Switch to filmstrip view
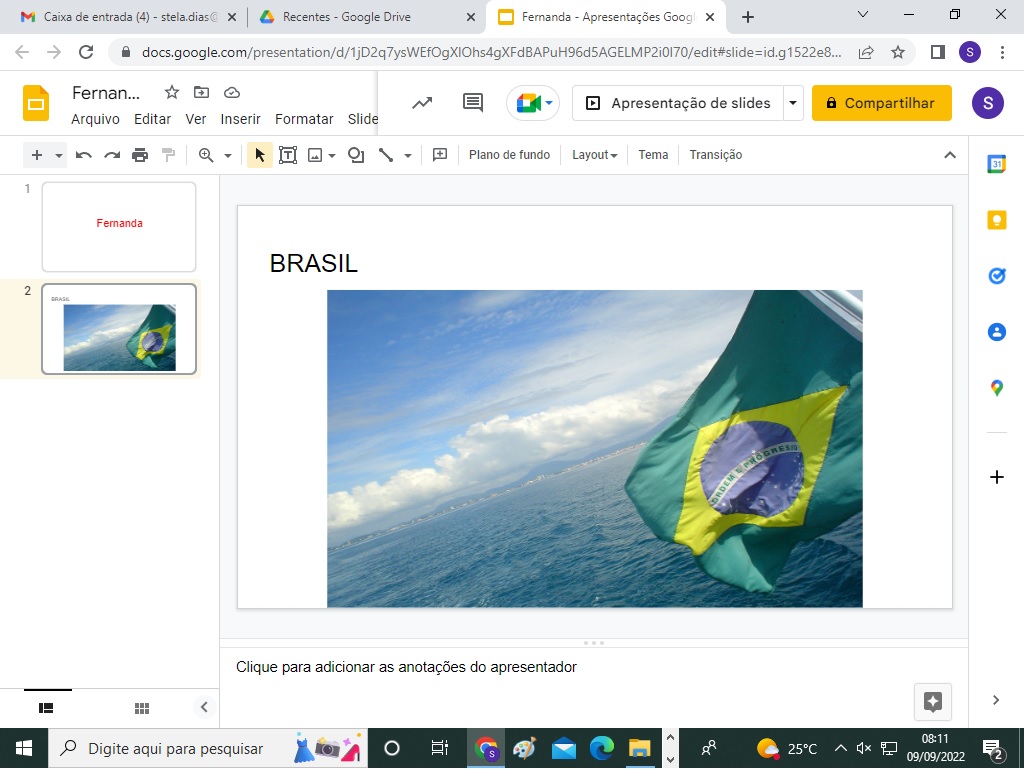 [46, 708]
